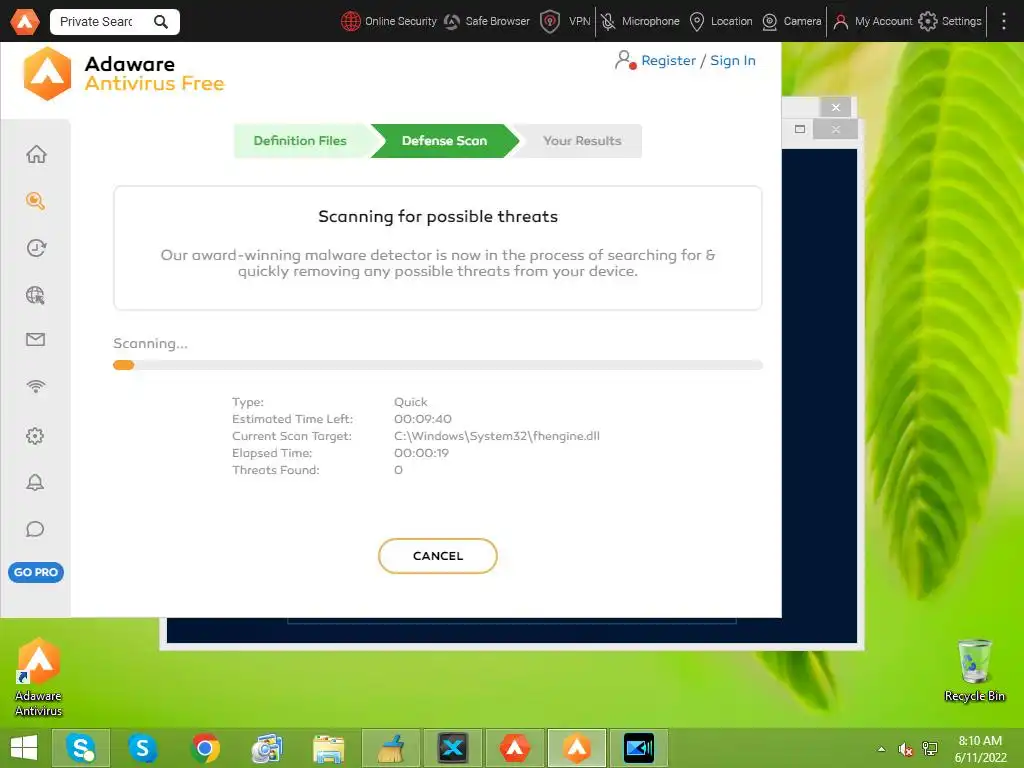Open CCleaner broom icon in taskbar
This screenshot has height=768, width=1024.
coord(391,748)
